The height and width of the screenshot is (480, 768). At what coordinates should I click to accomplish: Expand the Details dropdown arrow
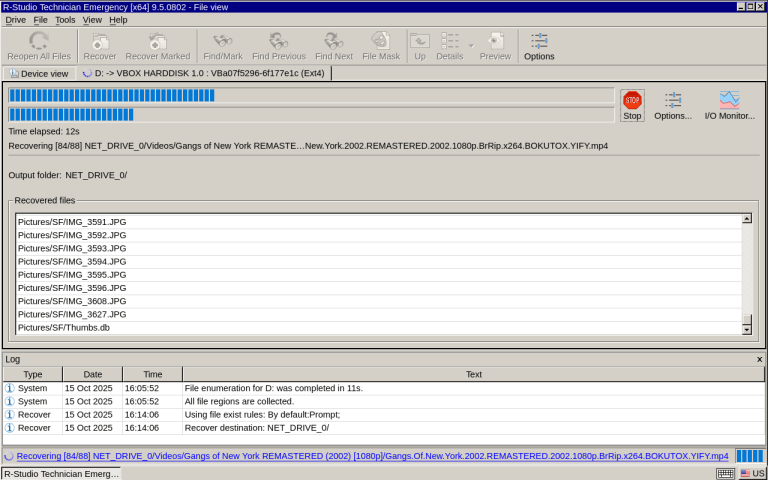tap(471, 45)
